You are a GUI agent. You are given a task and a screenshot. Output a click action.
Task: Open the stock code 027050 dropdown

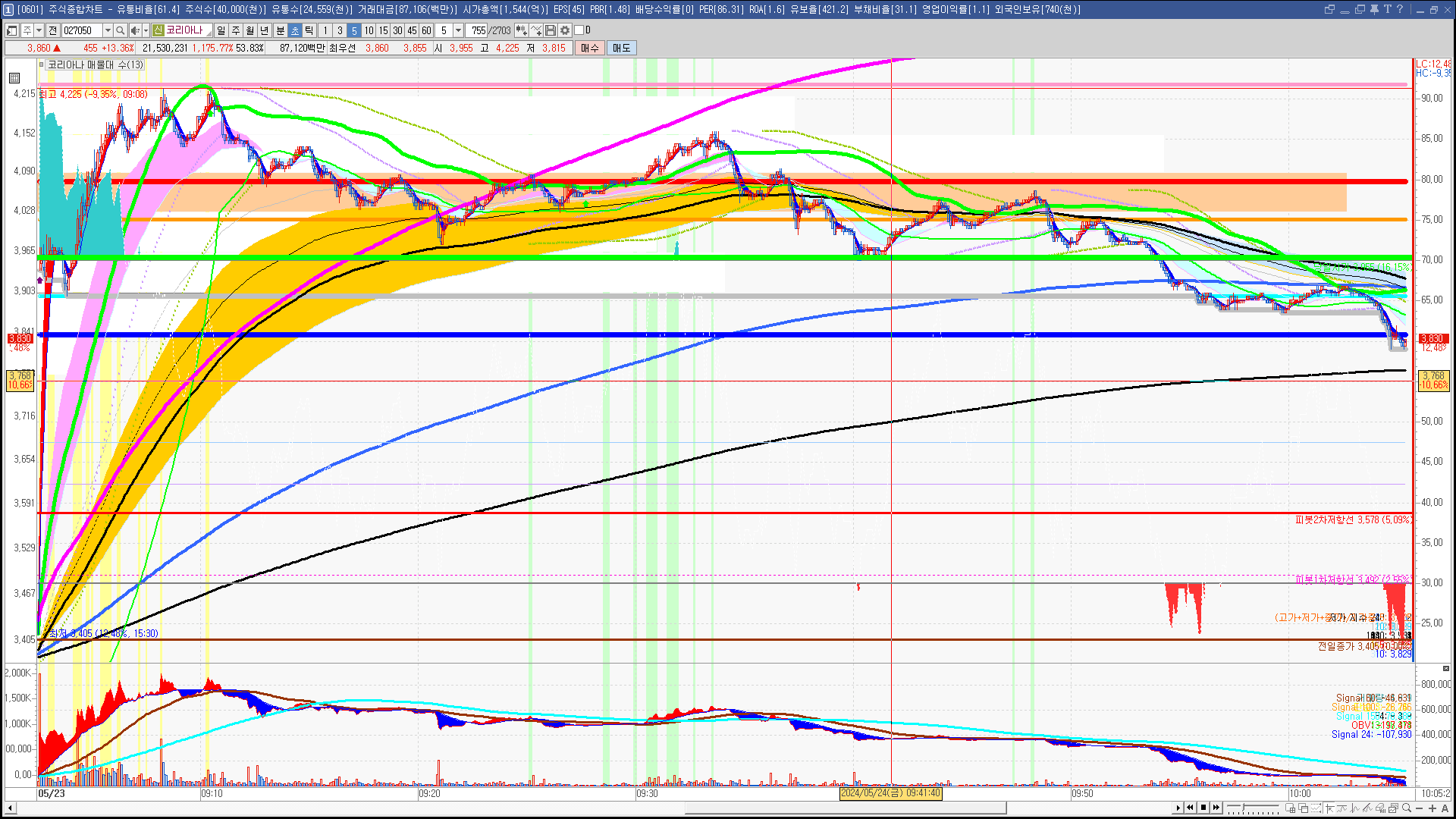108,30
